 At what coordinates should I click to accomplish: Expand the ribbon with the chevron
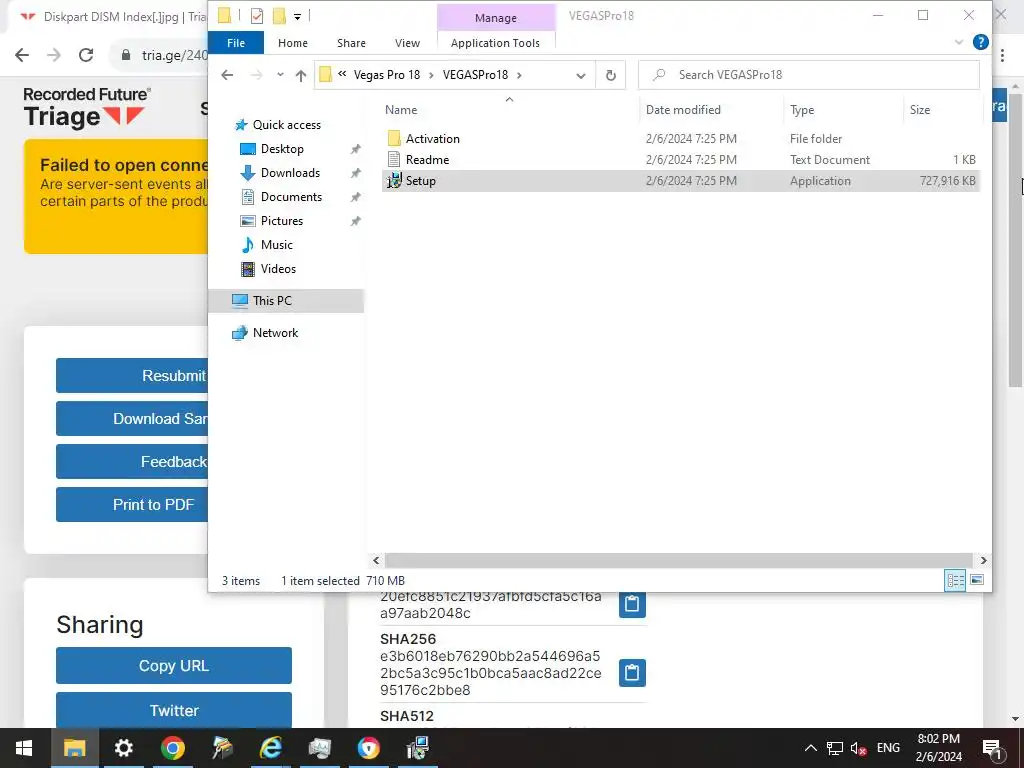click(x=959, y=42)
